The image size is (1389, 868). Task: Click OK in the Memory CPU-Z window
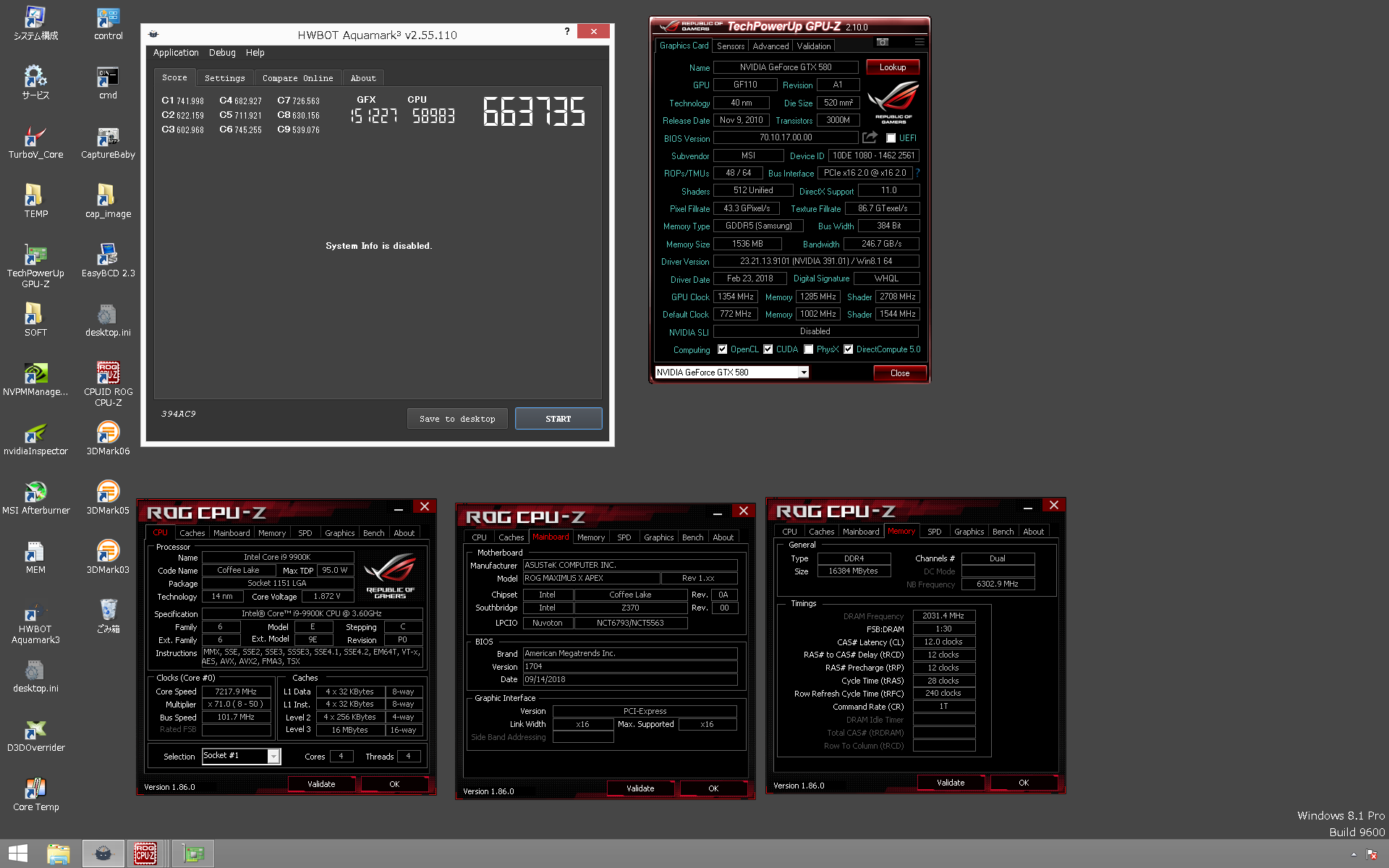[1024, 783]
